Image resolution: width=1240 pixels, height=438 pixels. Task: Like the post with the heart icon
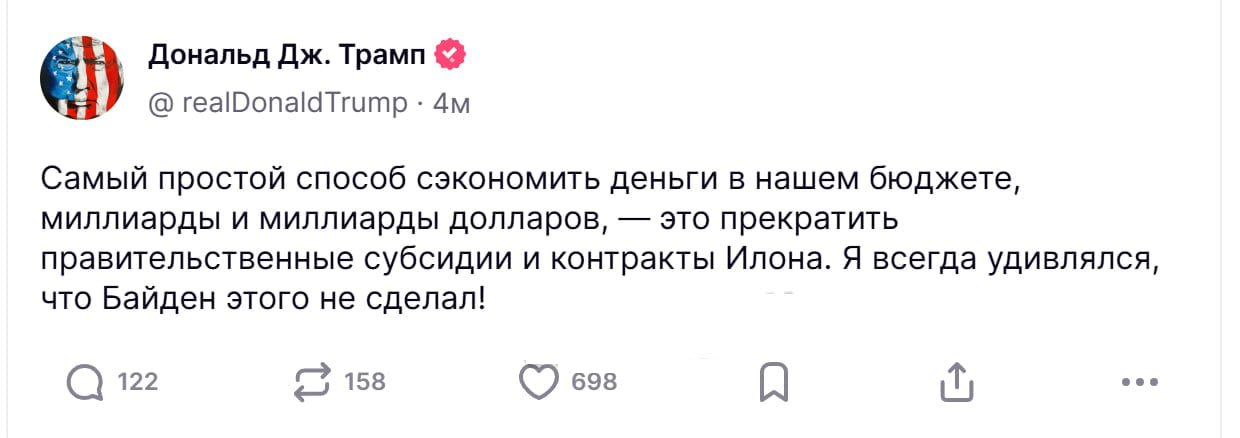pyautogui.click(x=541, y=381)
